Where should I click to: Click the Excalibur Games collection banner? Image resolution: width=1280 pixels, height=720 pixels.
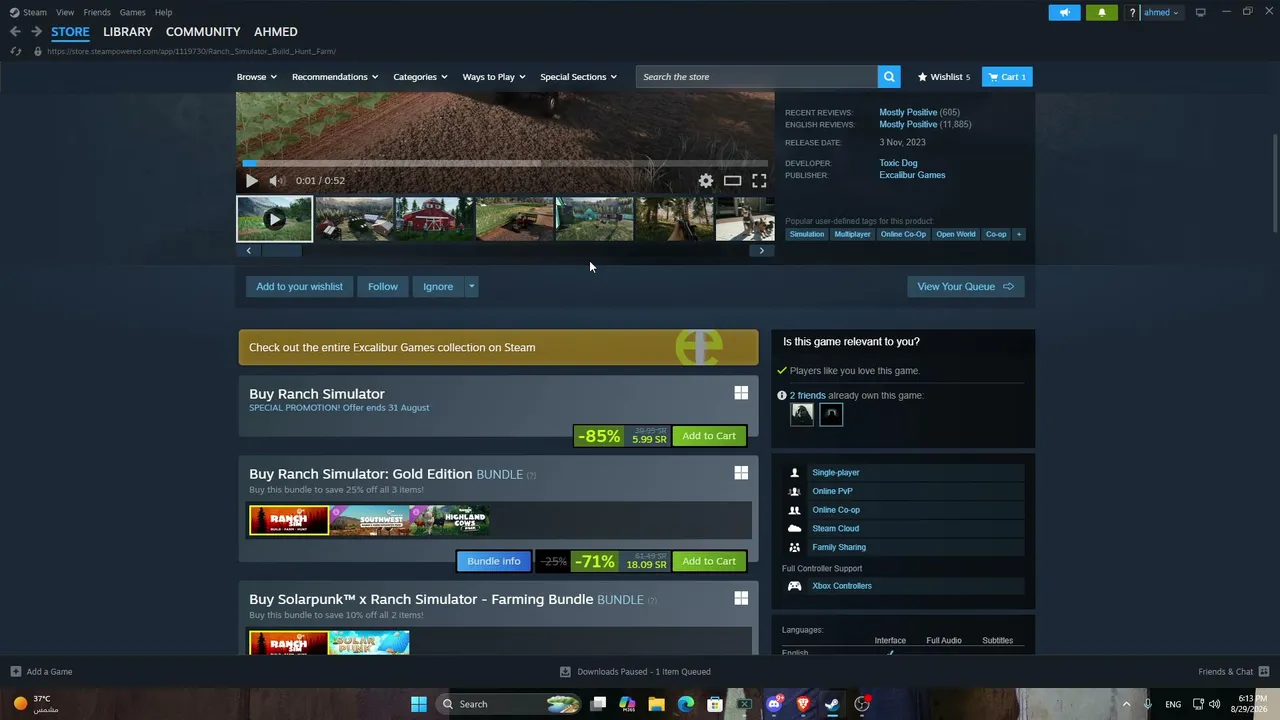click(x=498, y=348)
